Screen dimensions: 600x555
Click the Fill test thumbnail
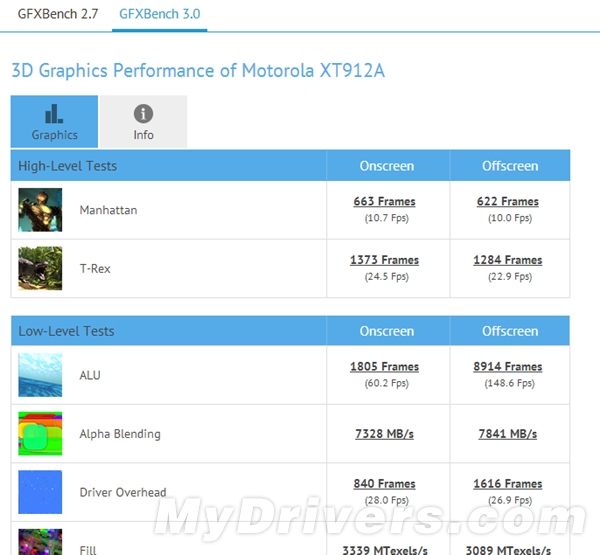click(x=40, y=542)
